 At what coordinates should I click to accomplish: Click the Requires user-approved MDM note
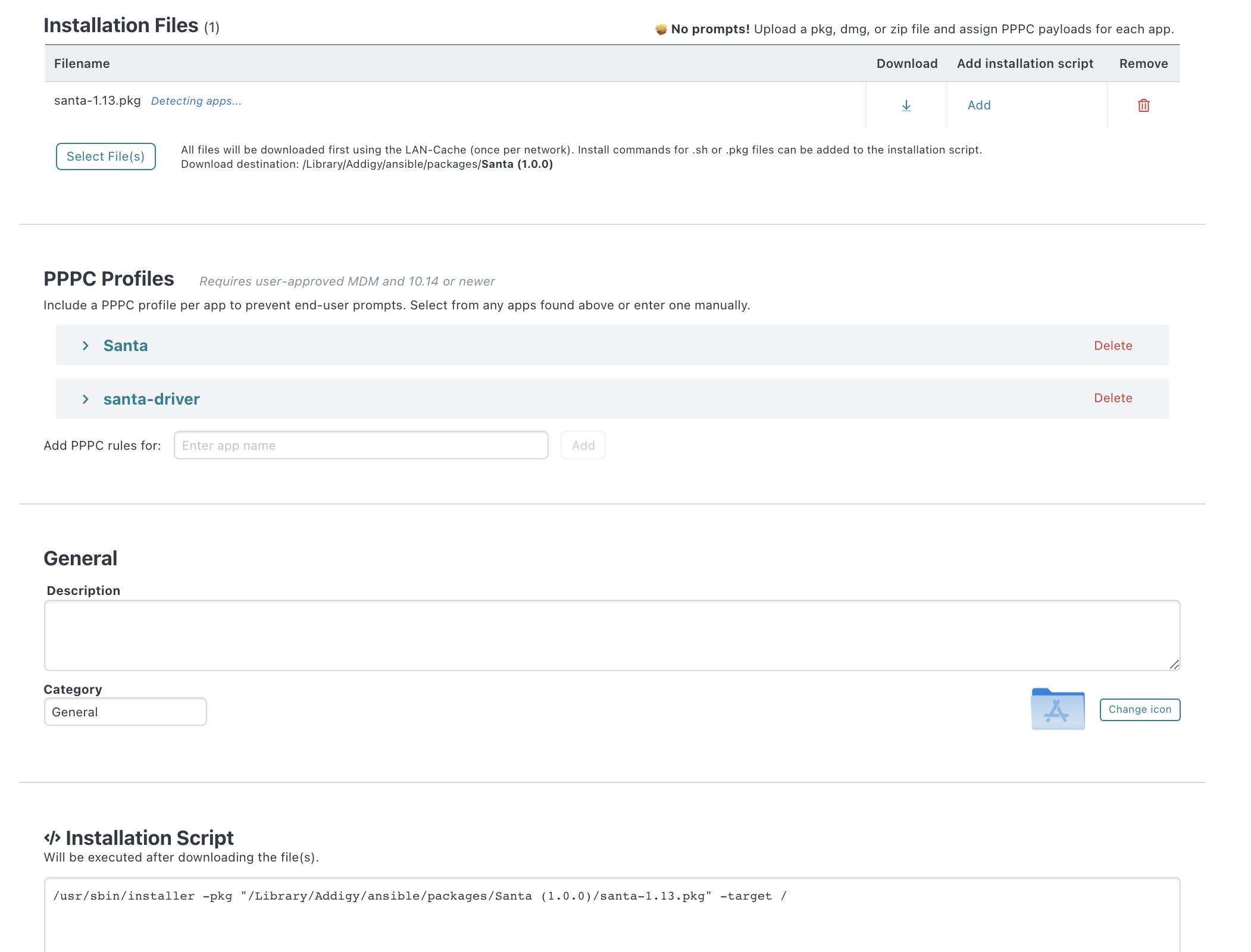pos(347,281)
